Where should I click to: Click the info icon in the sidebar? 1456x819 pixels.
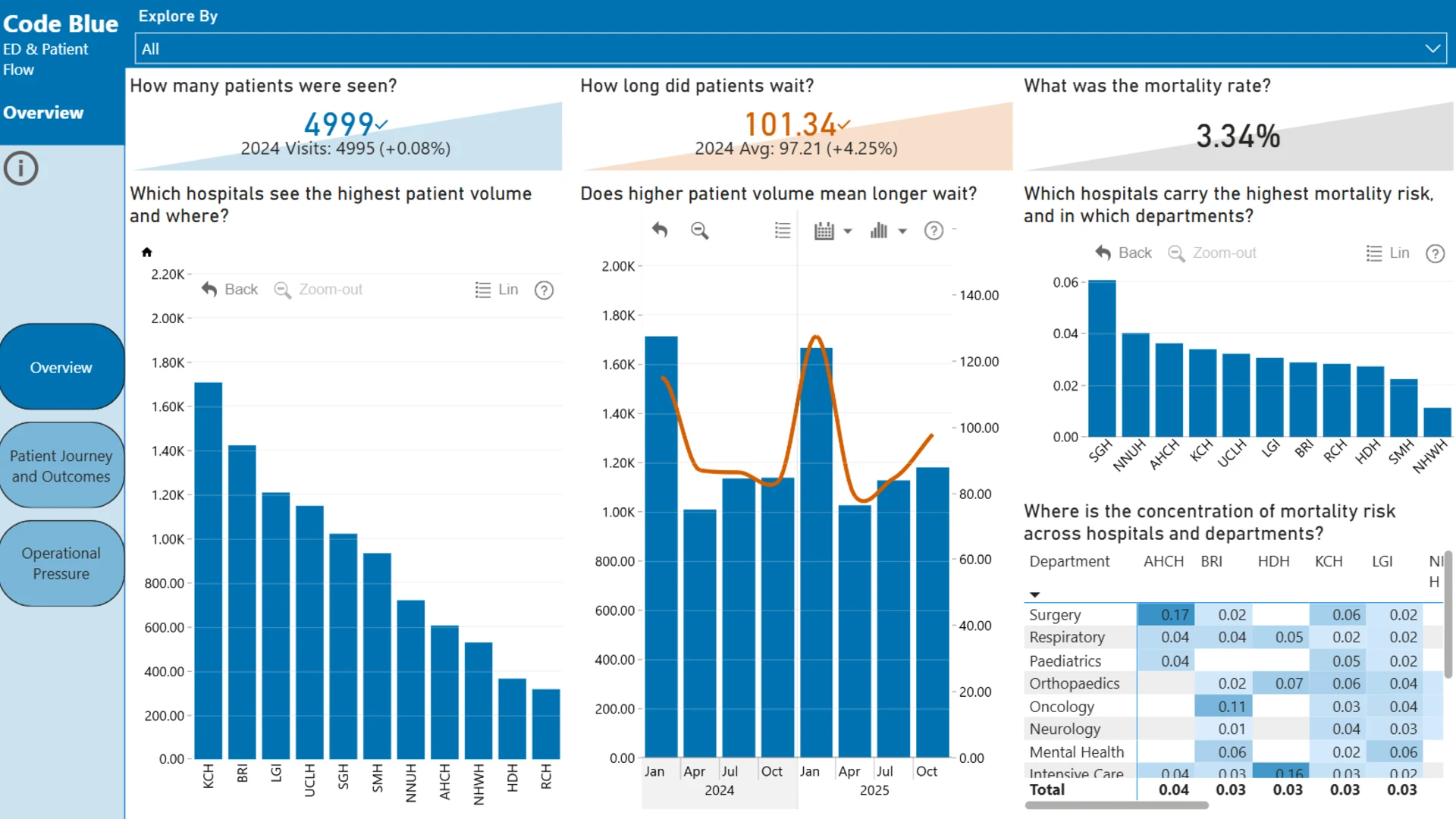tap(21, 168)
